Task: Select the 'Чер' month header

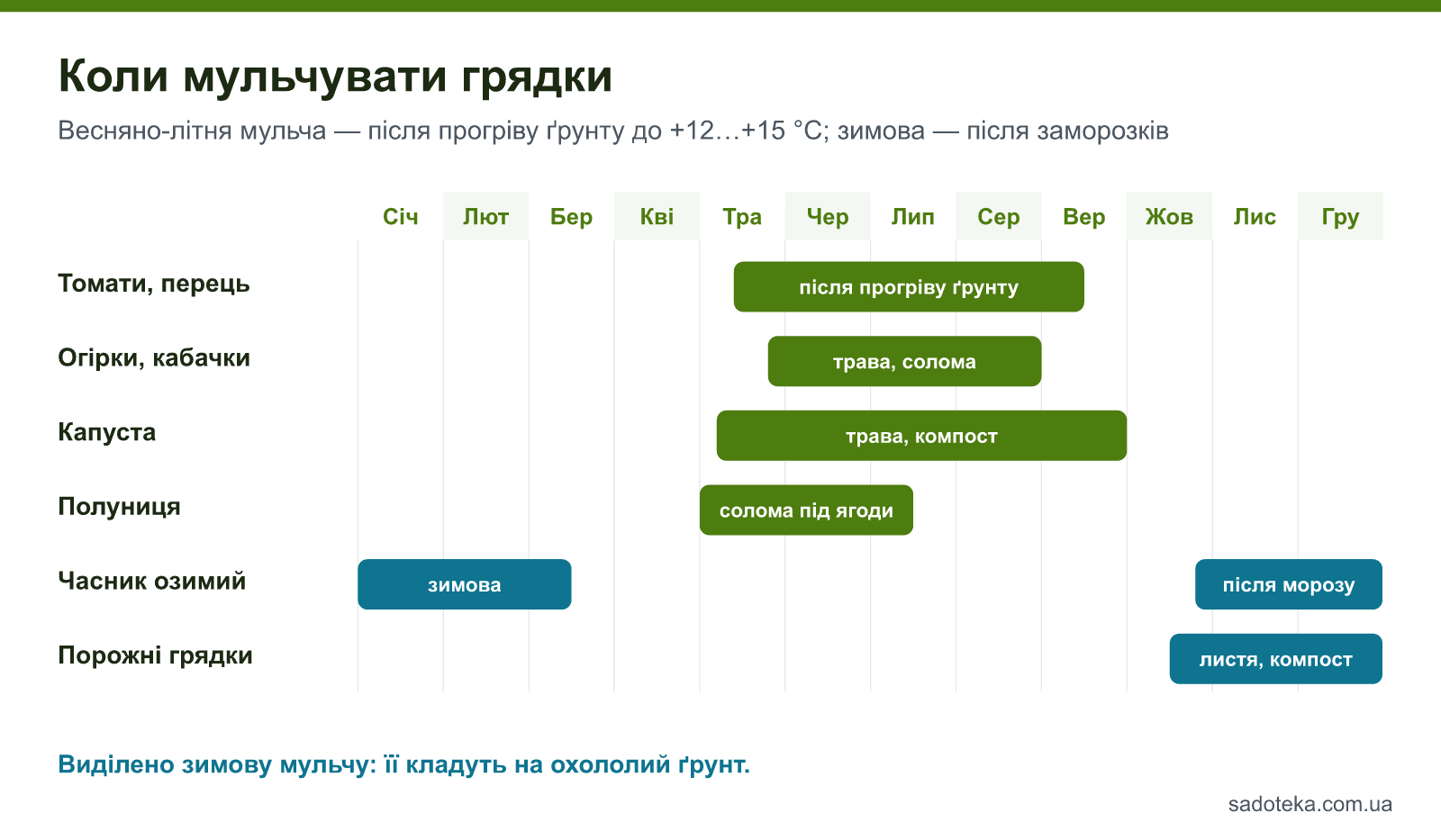Action: tap(828, 216)
